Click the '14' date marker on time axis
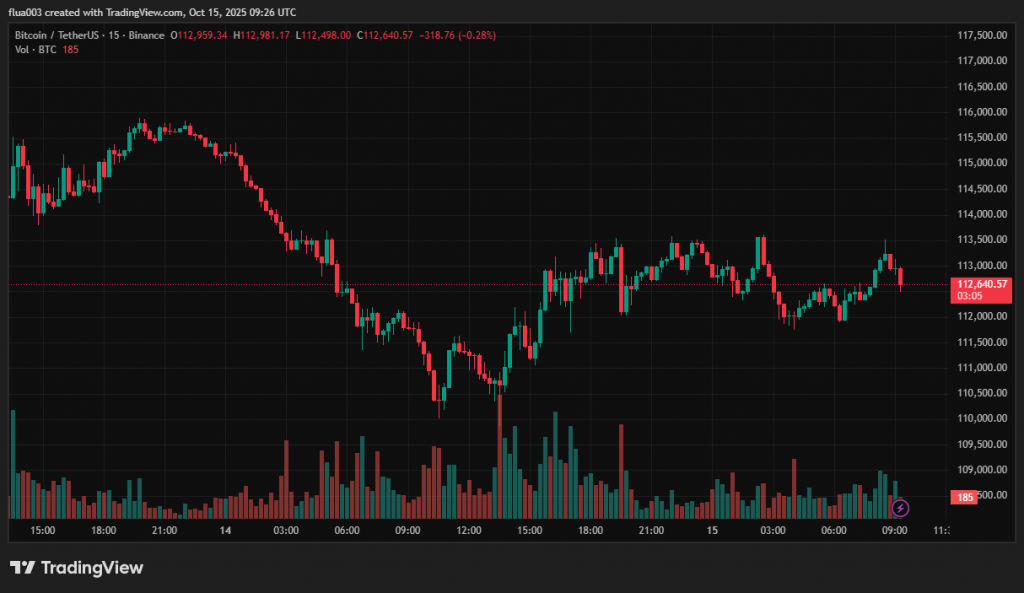The image size is (1024, 593). (226, 530)
